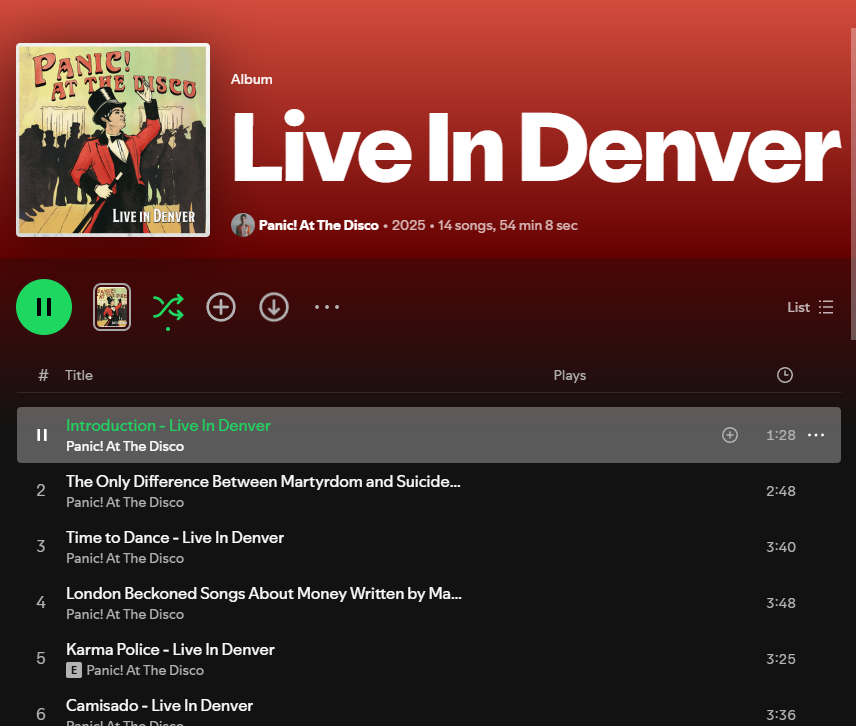Click the vertical scrollbar on the right
The width and height of the screenshot is (856, 726).
pos(853,183)
